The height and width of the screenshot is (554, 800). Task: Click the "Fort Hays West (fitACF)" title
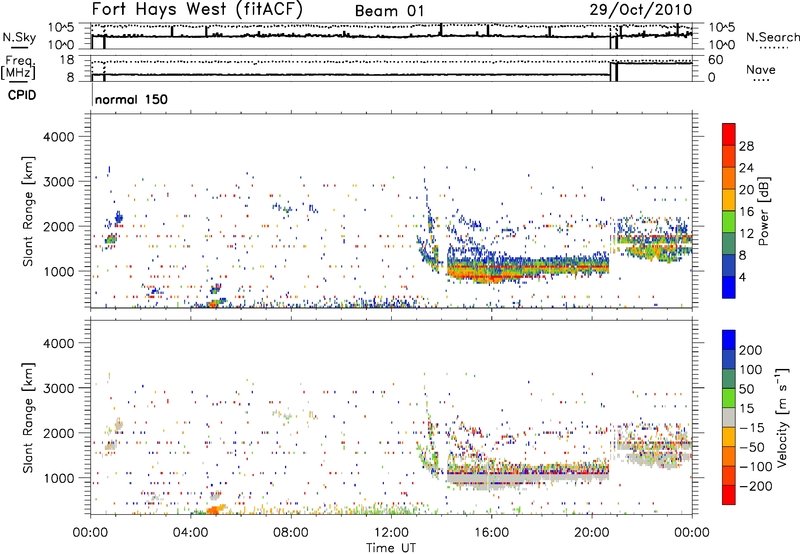pos(197,9)
